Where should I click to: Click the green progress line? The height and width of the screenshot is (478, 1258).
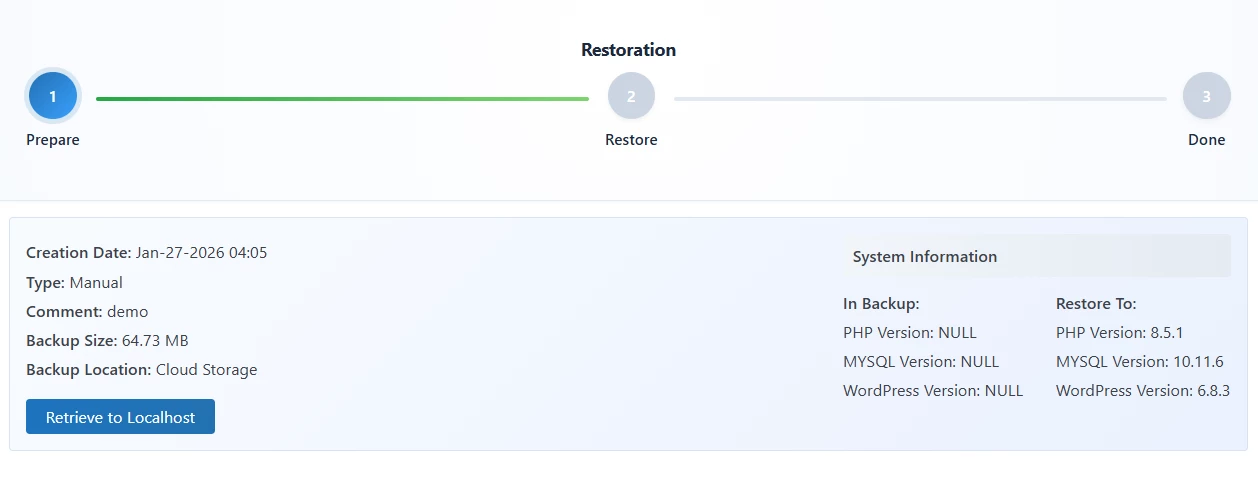(342, 99)
